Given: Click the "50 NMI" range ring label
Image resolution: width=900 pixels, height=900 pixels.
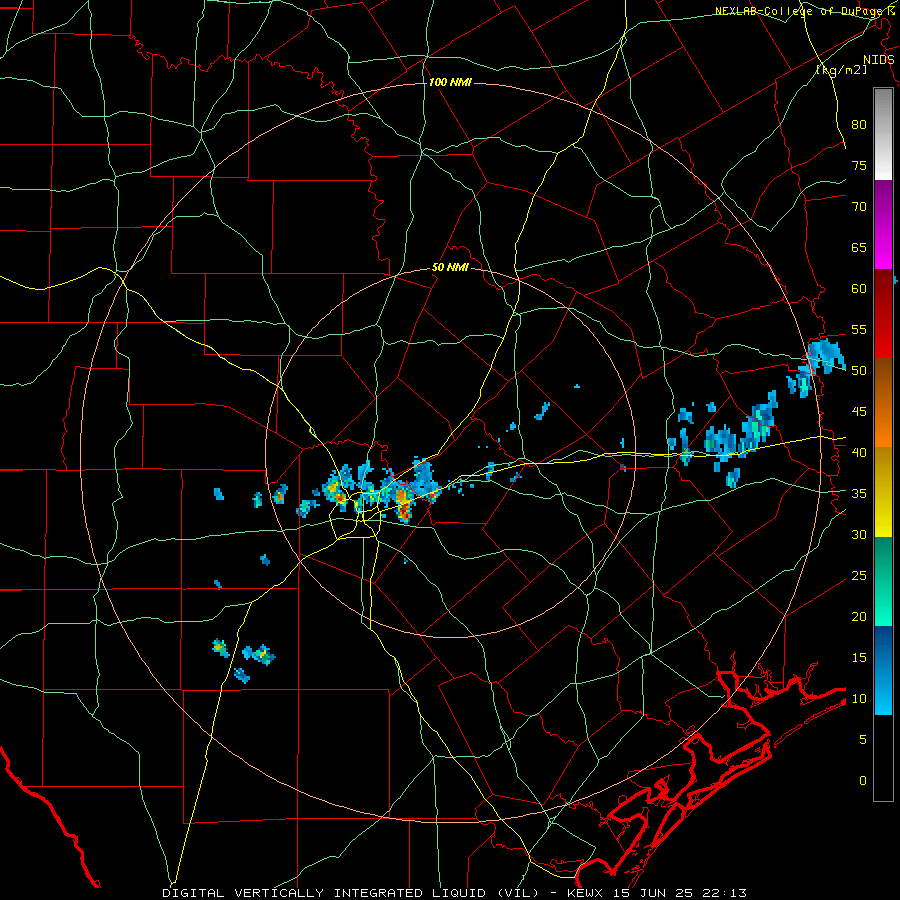Looking at the screenshot, I should (450, 267).
